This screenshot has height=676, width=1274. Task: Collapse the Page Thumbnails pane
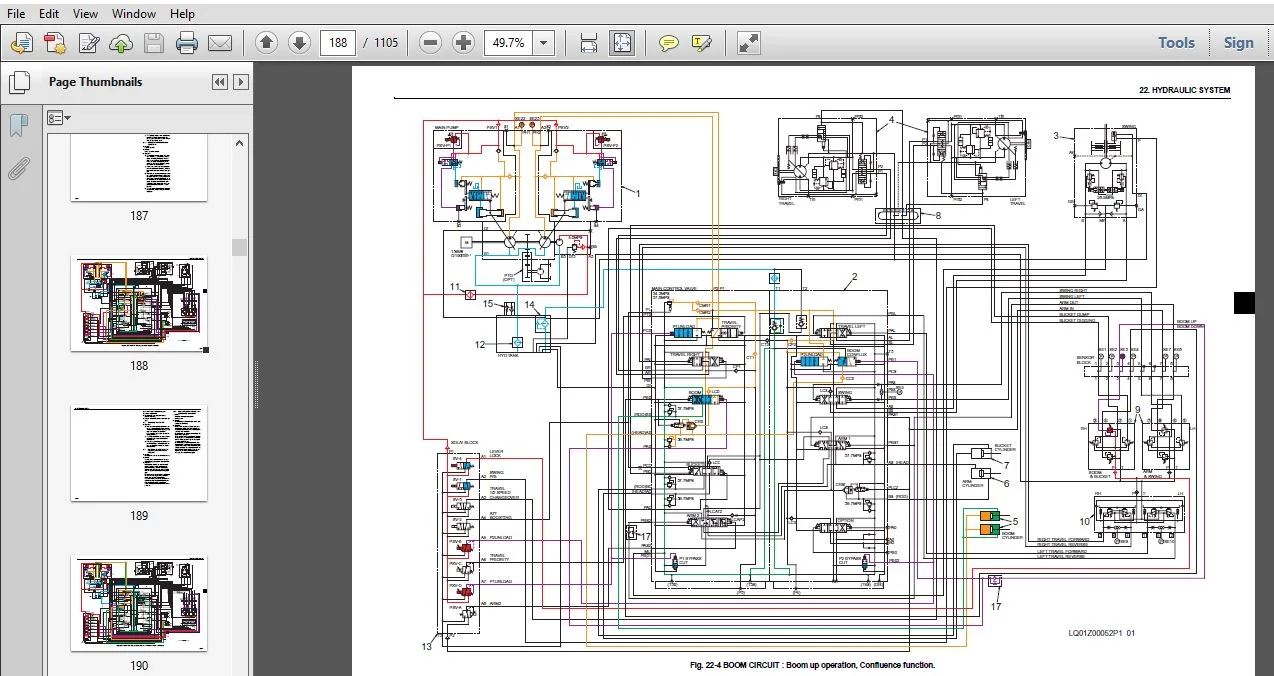click(x=219, y=82)
